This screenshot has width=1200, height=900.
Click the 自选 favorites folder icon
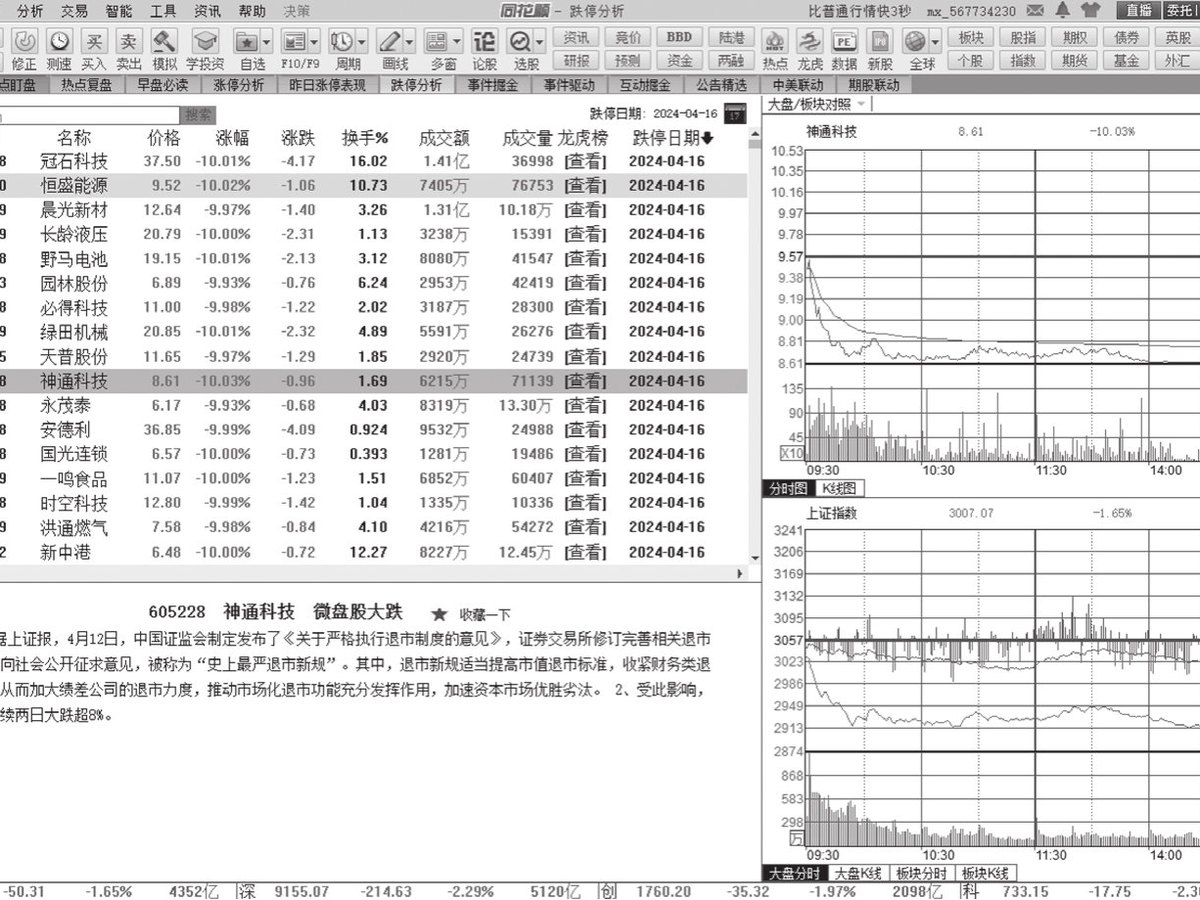coord(247,42)
